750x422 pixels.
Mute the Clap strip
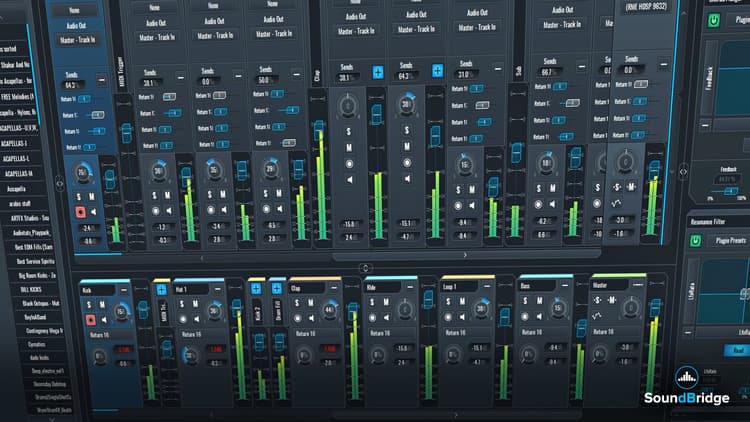310,303
